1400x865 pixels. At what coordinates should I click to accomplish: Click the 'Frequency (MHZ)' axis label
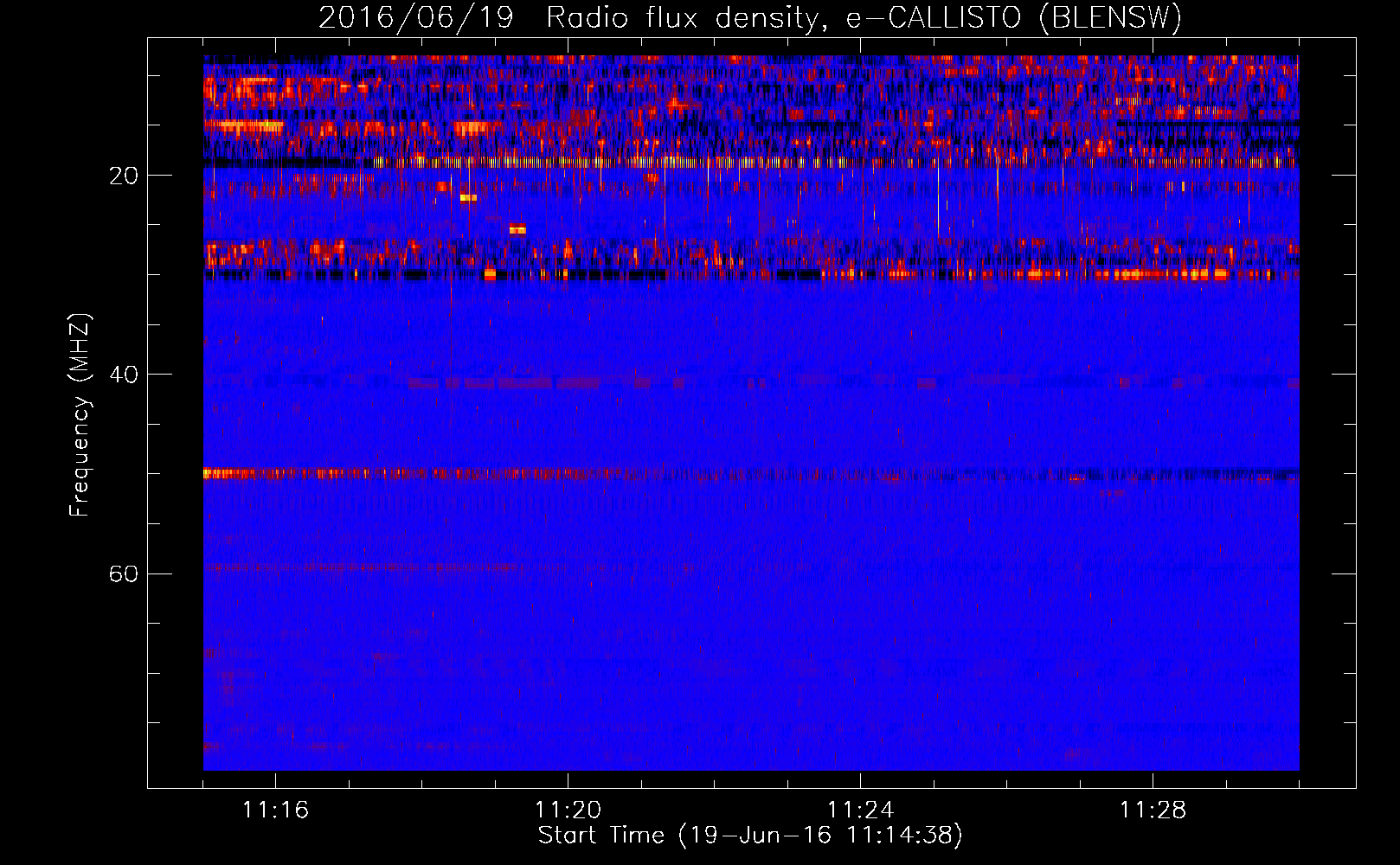pyautogui.click(x=79, y=414)
